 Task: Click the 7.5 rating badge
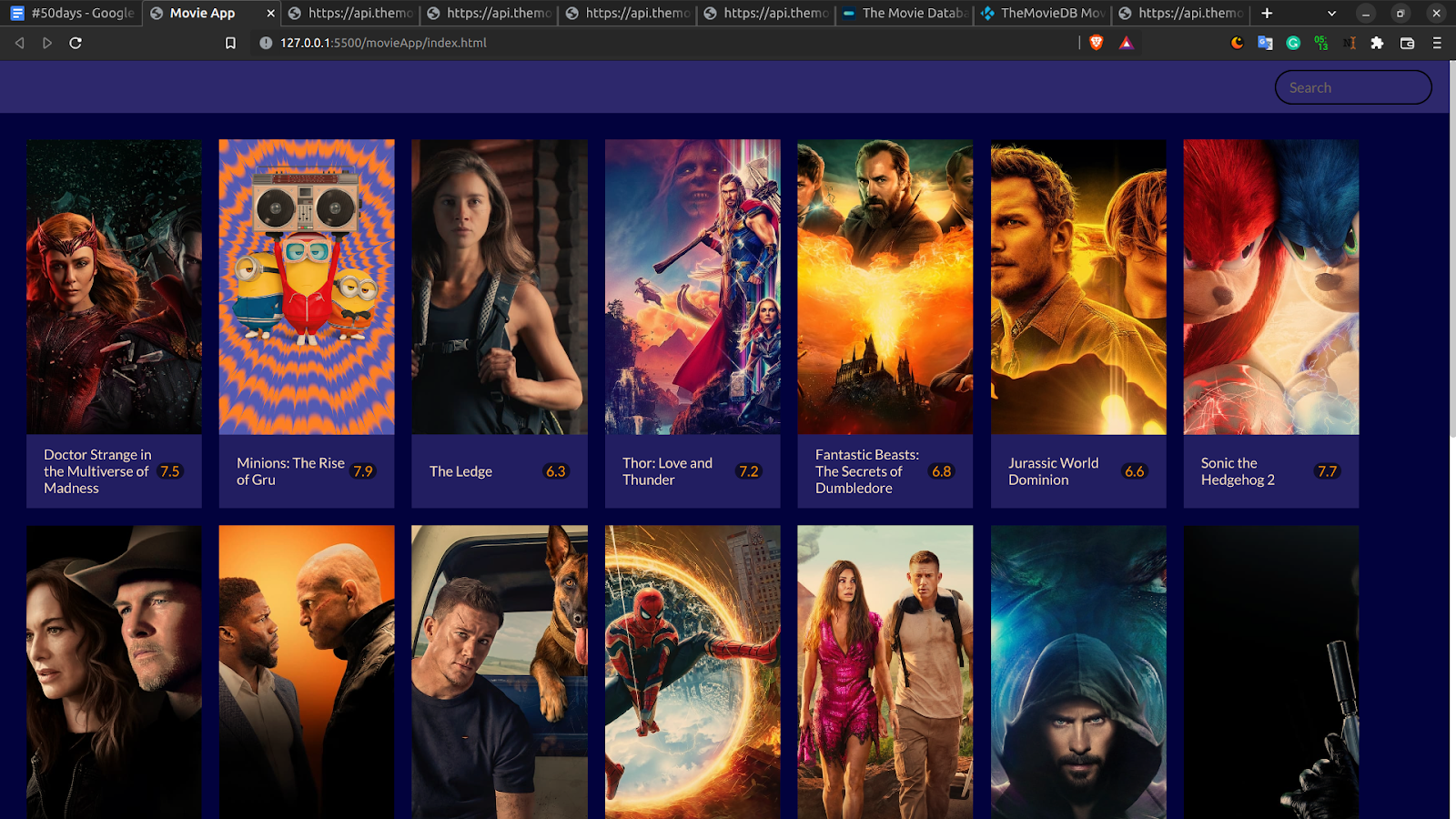[170, 471]
